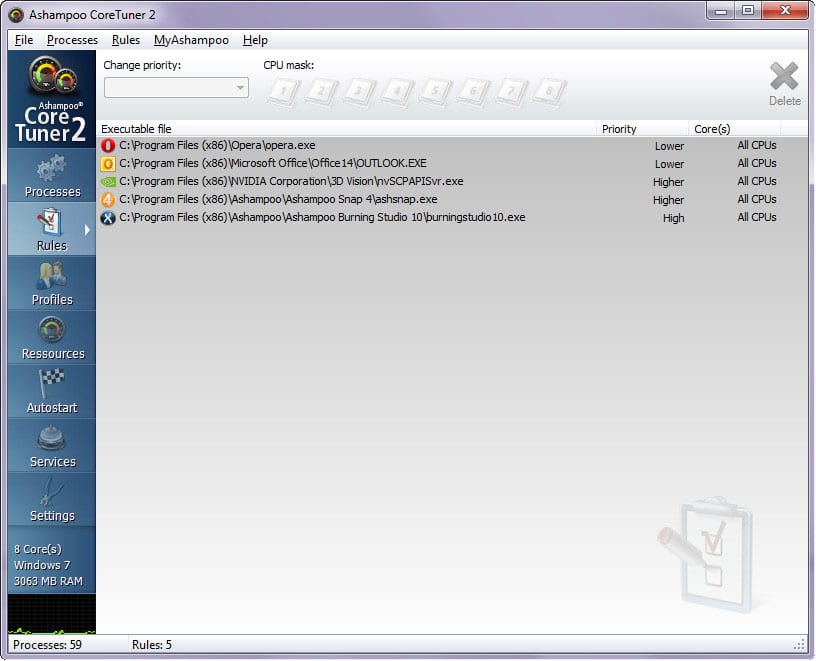Viewport: 816px width, 661px height.
Task: Click All CPUs for OUTLOOK.EXE
Action: [x=757, y=163]
